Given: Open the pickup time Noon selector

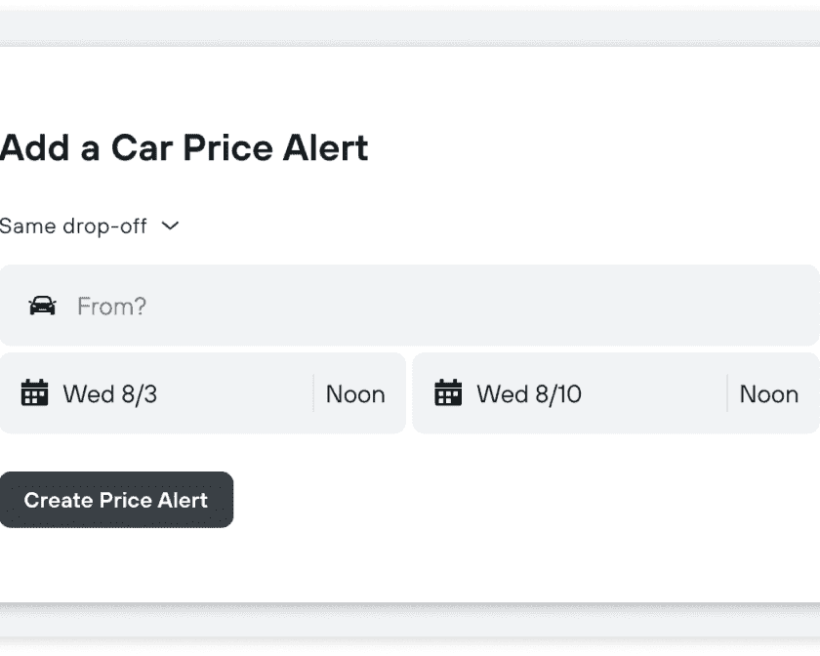Looking at the screenshot, I should point(355,393).
